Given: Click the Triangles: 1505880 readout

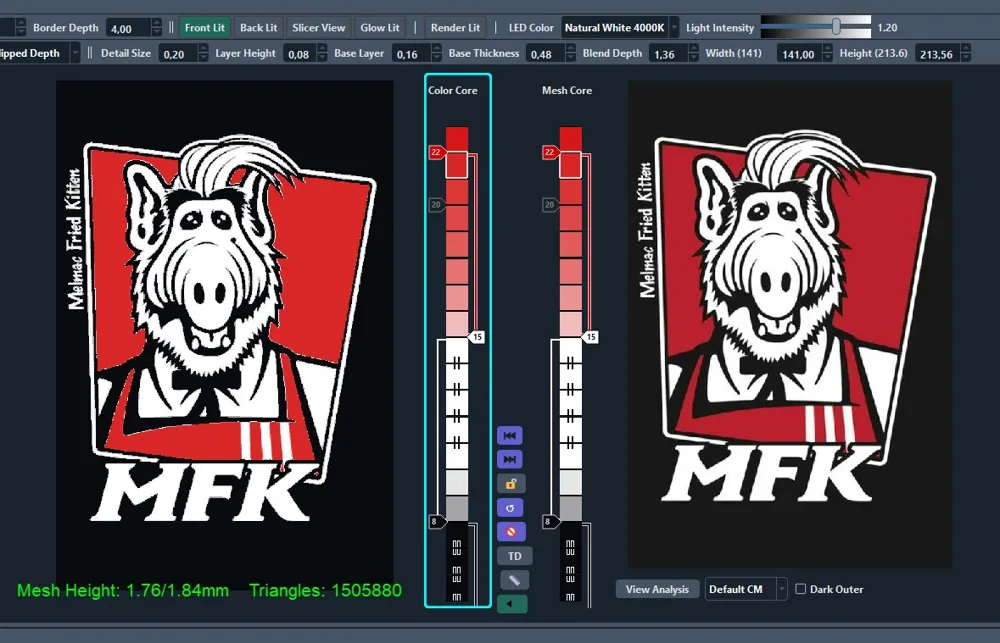Looking at the screenshot, I should pos(325,590).
